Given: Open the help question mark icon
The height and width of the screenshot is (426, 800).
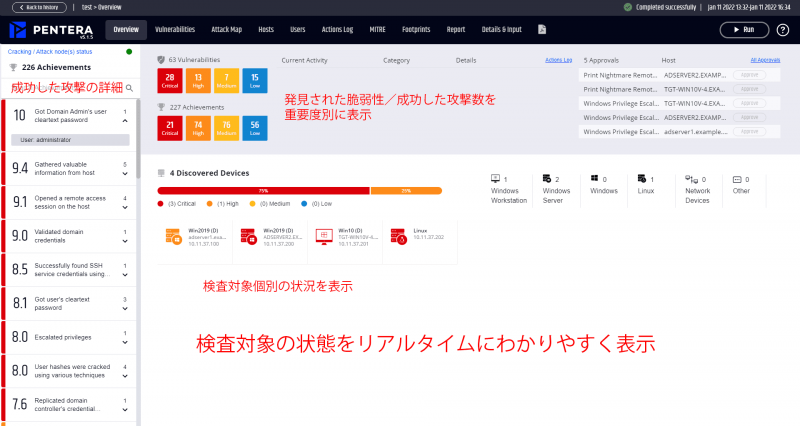Looking at the screenshot, I should point(783,30).
